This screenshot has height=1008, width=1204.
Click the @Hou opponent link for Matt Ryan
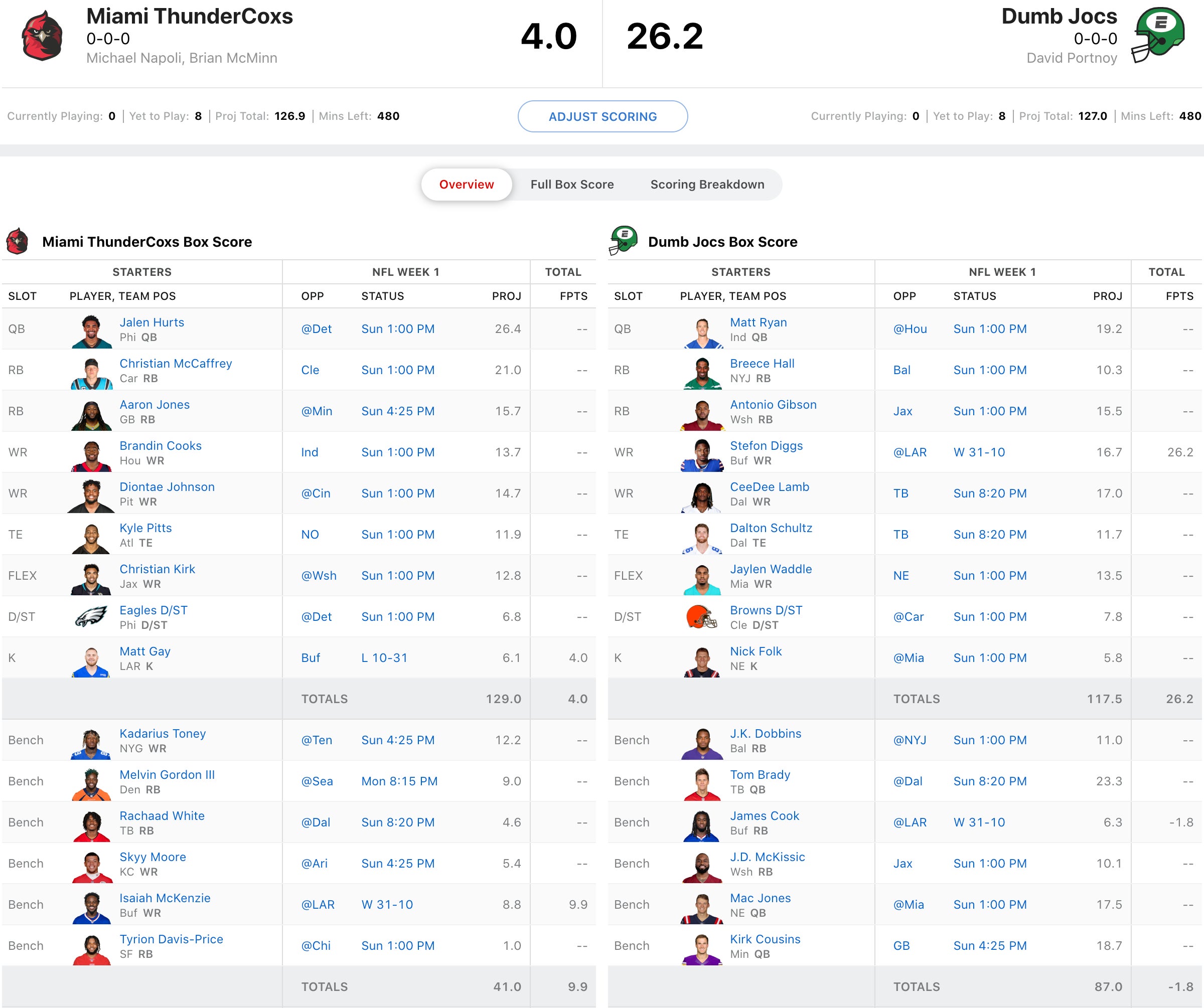click(910, 329)
